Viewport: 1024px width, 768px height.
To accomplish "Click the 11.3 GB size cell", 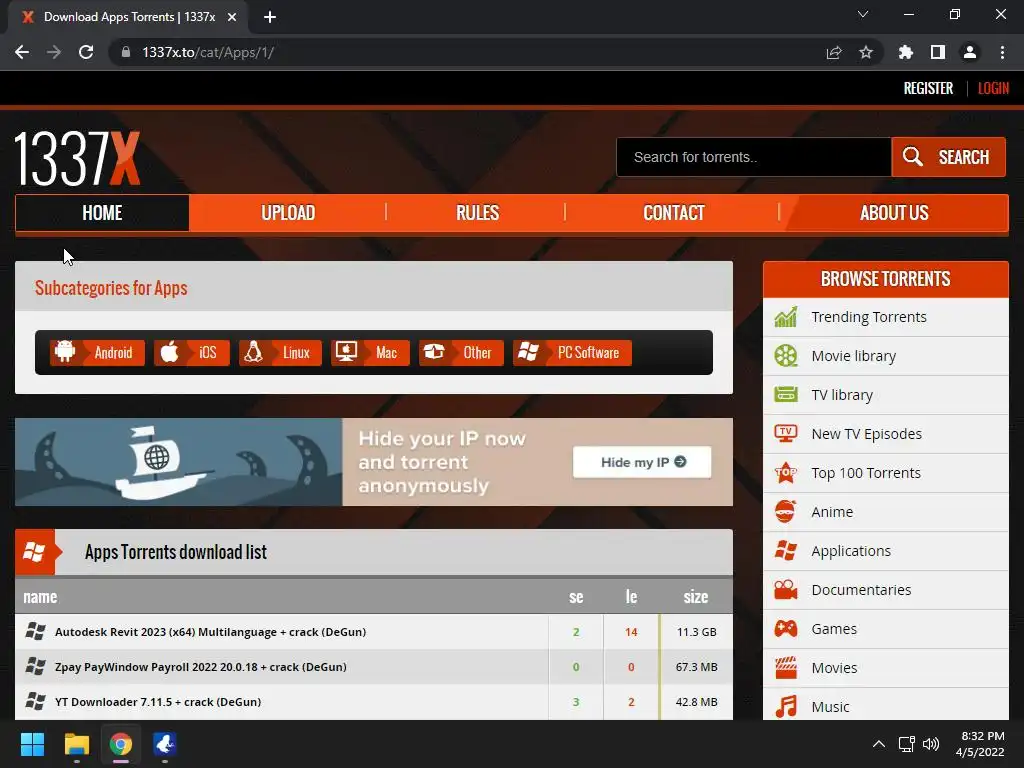I will 697,632.
